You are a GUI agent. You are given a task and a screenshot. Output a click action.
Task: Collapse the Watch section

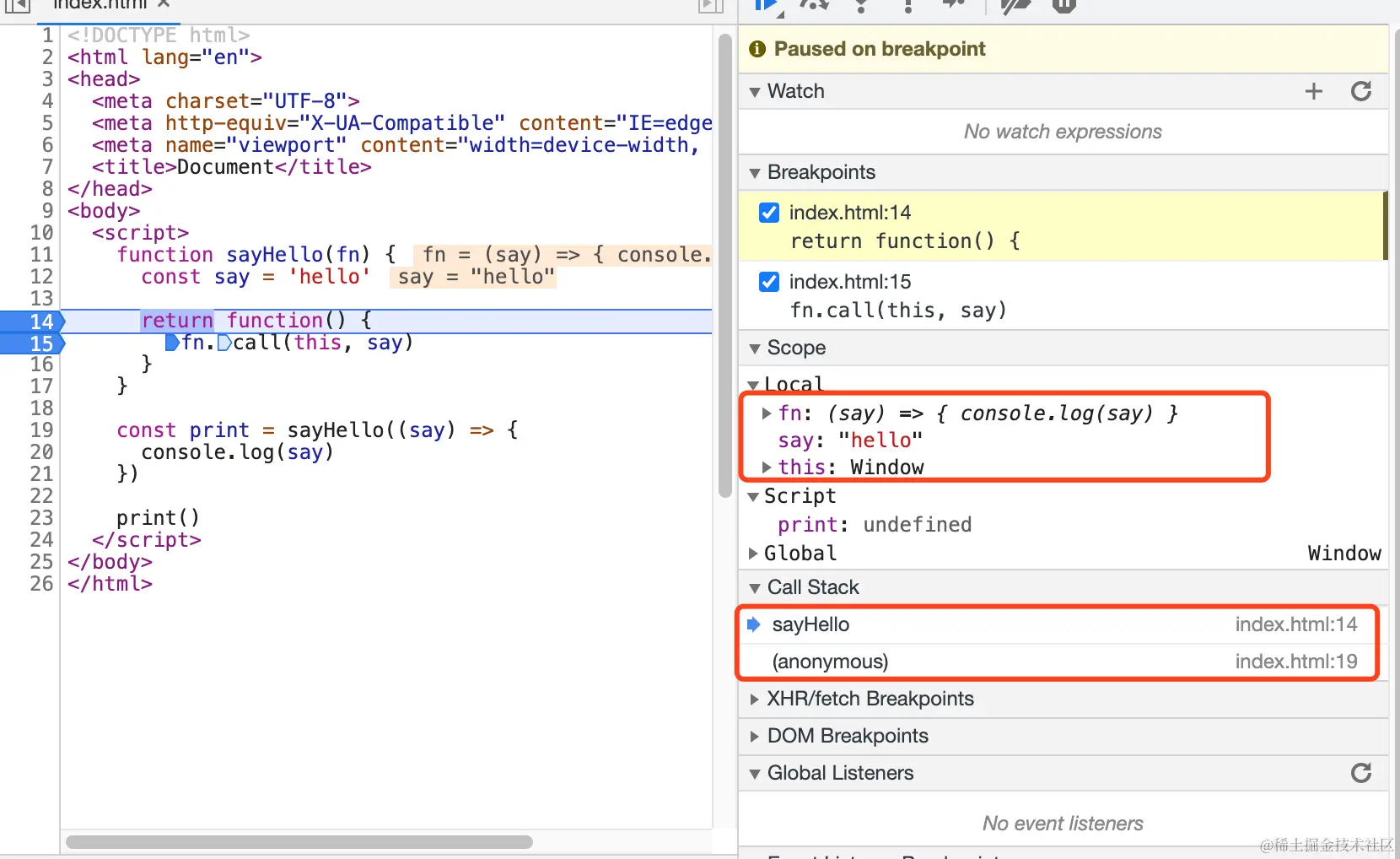[x=755, y=91]
